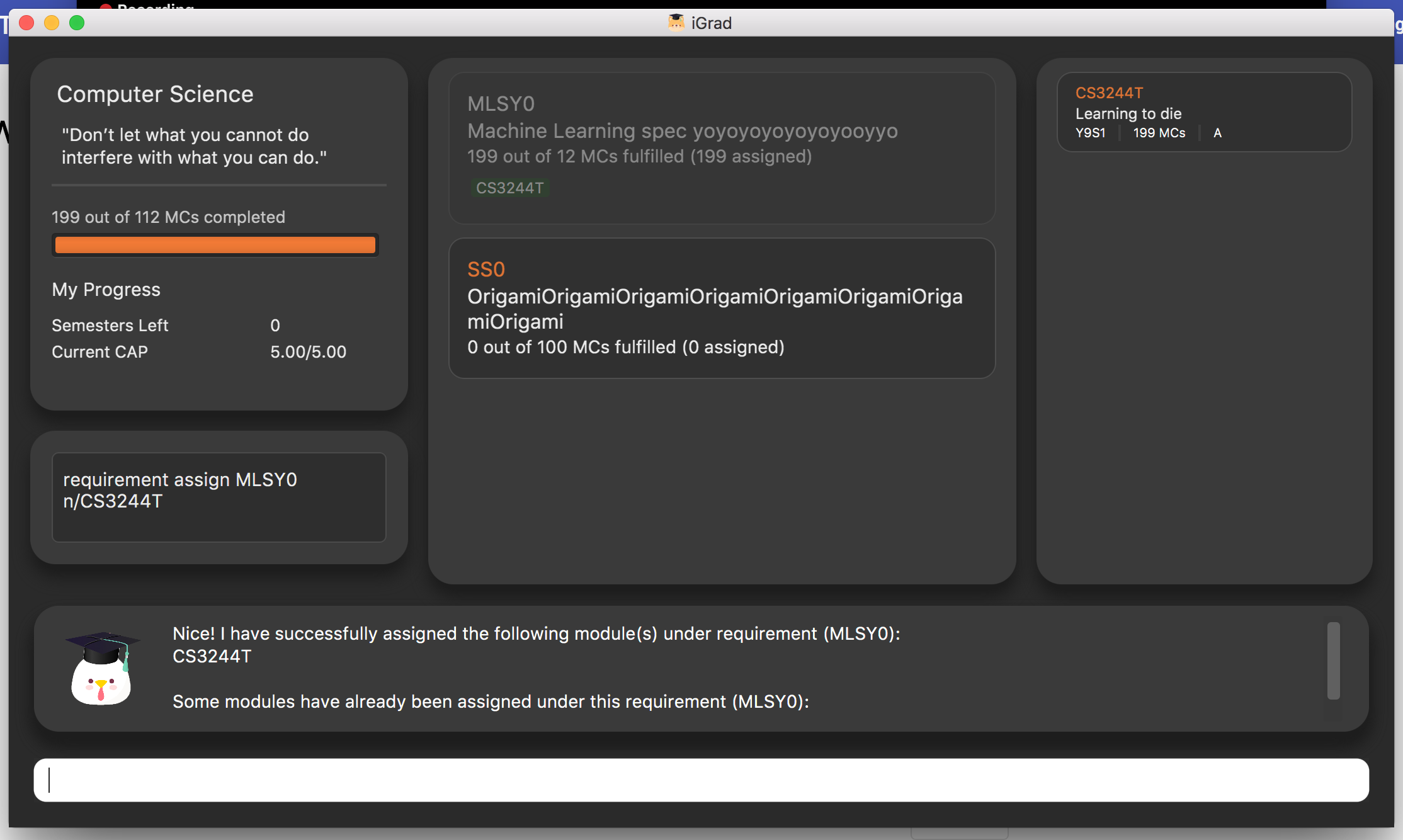This screenshot has height=840, width=1403.
Task: Click the Current CAP value 5.00/5.00
Action: click(308, 351)
